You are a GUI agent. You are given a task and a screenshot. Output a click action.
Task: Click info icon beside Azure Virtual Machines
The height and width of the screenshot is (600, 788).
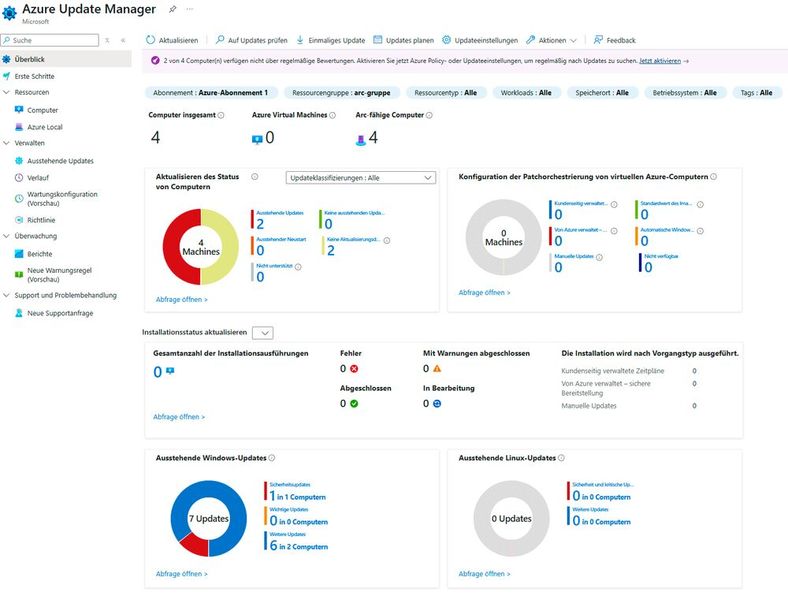[x=332, y=116]
